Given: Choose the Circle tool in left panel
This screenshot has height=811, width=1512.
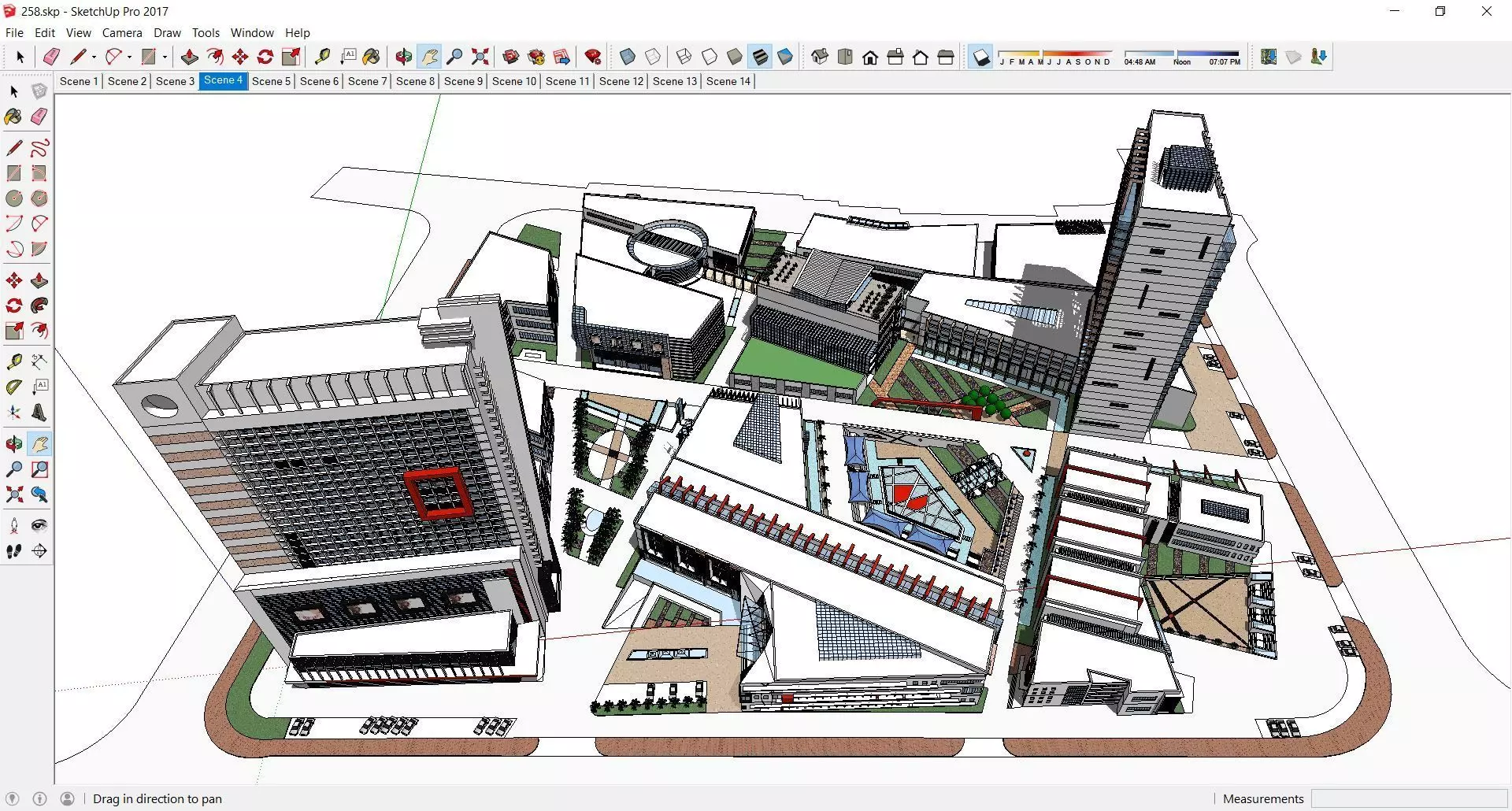Looking at the screenshot, I should (x=14, y=198).
